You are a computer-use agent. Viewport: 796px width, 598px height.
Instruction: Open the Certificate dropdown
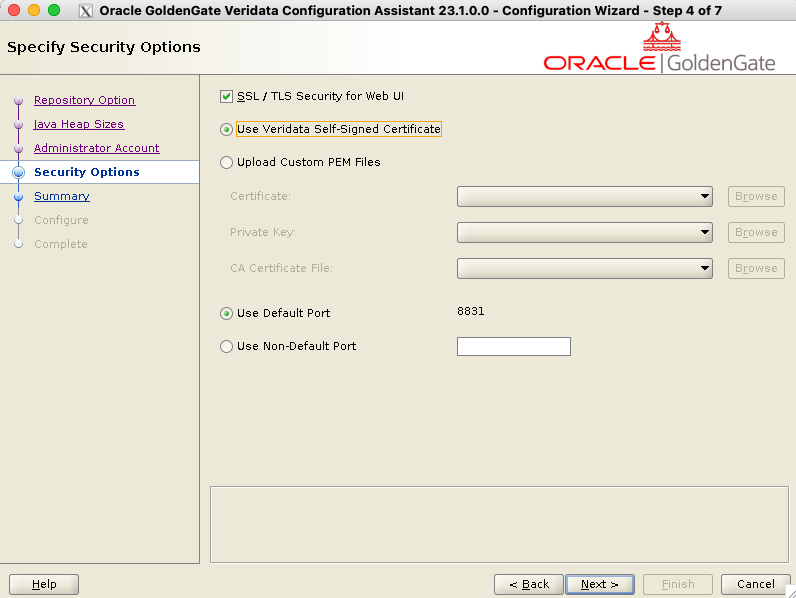(584, 197)
